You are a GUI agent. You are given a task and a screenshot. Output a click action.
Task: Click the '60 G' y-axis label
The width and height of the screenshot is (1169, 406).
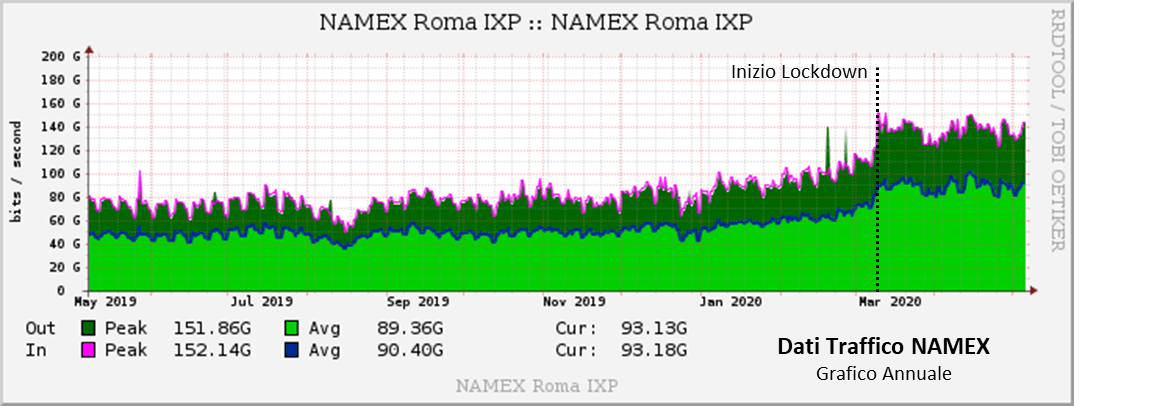tap(65, 221)
